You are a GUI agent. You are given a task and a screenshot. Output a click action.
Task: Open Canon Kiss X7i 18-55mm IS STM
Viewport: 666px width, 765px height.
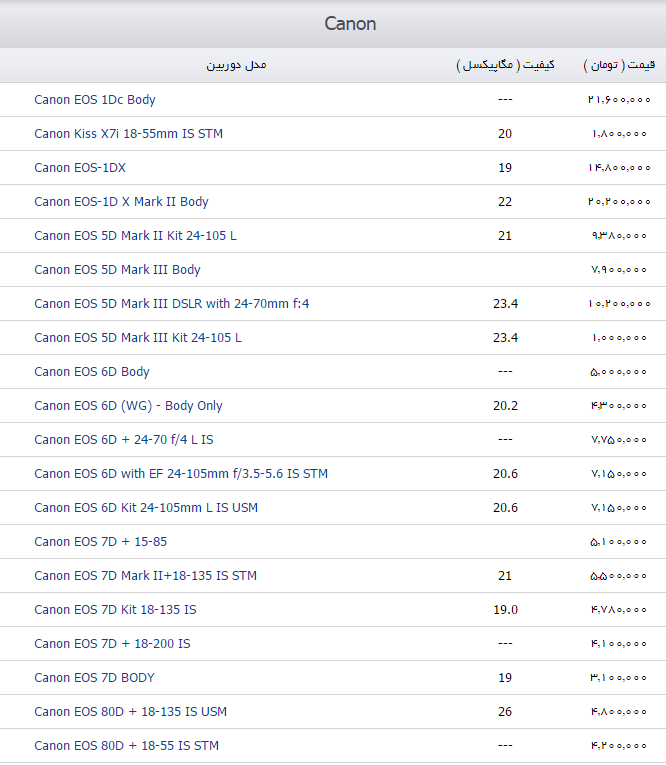(x=128, y=134)
